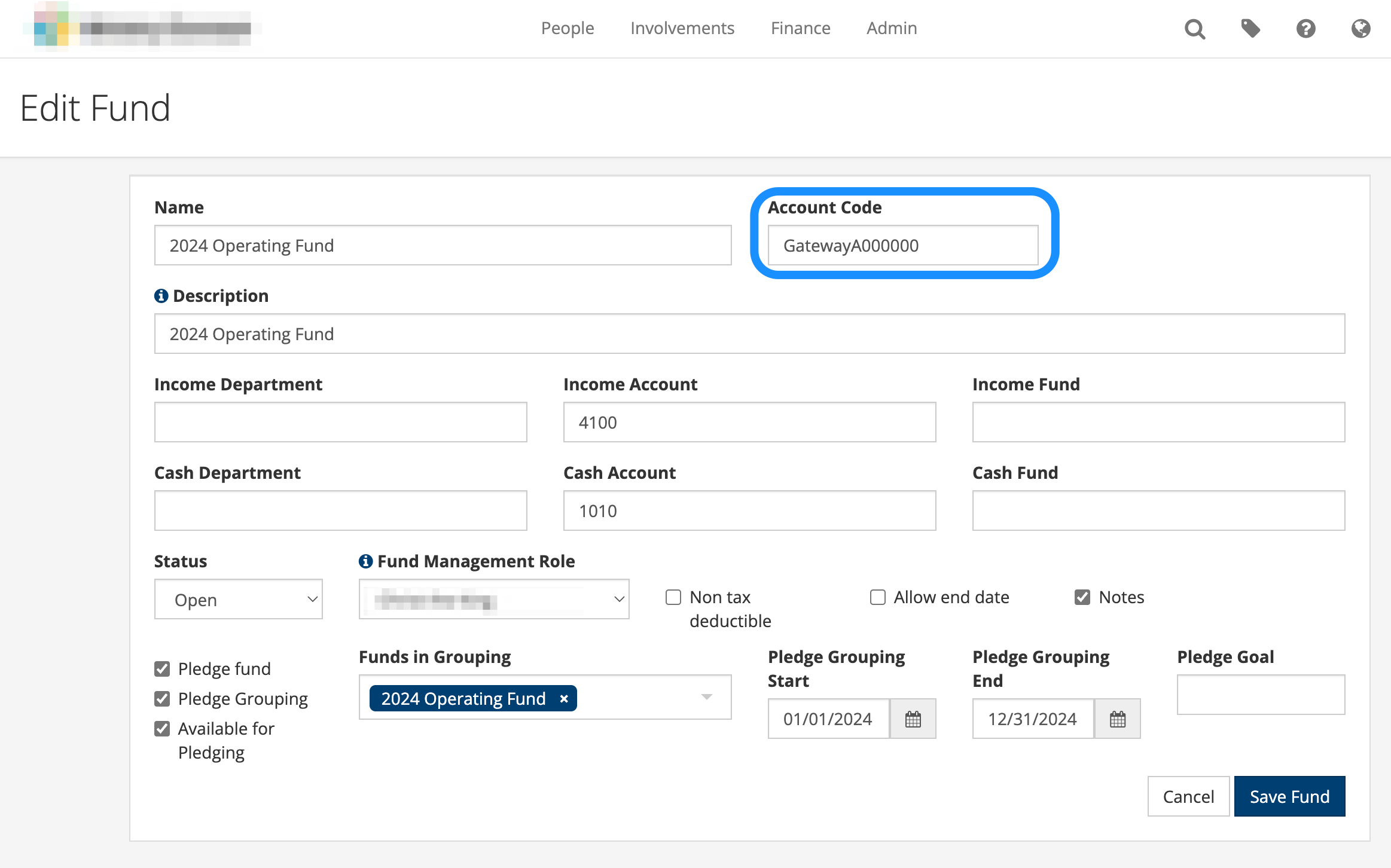The height and width of the screenshot is (868, 1391).
Task: Click the Income Account field
Action: coord(750,422)
